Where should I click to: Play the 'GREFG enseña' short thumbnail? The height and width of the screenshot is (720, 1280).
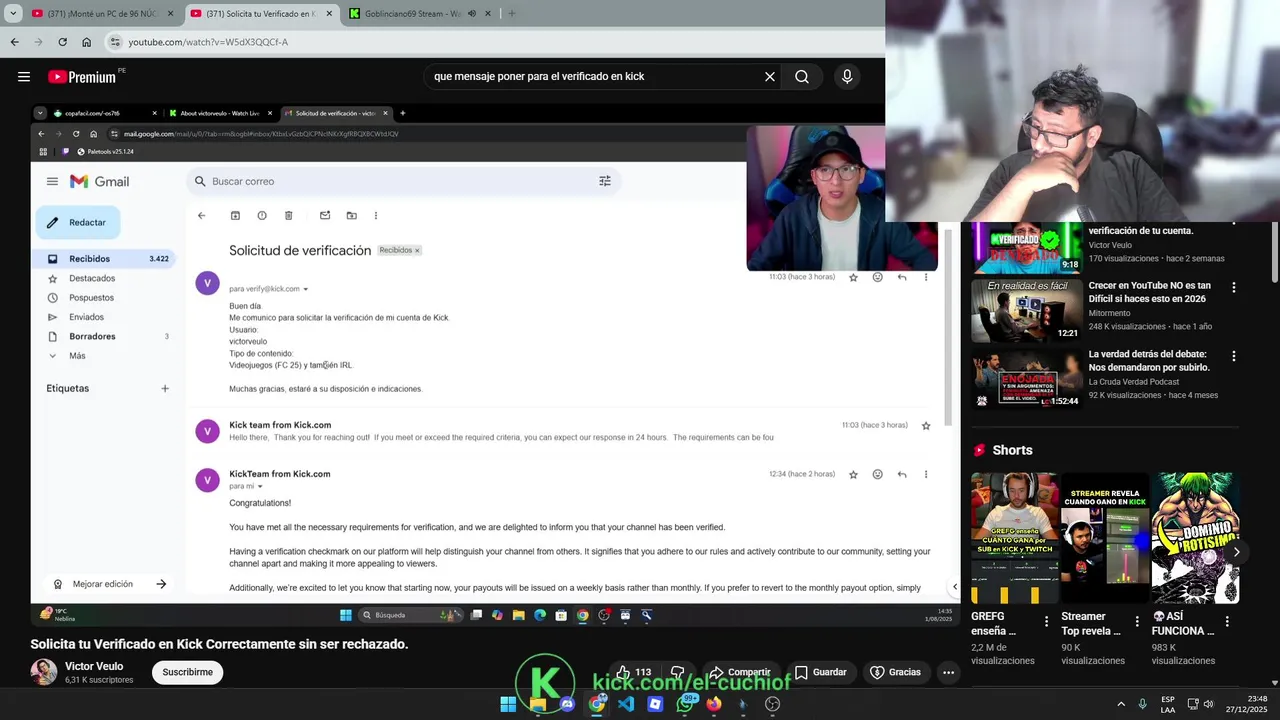point(1014,538)
